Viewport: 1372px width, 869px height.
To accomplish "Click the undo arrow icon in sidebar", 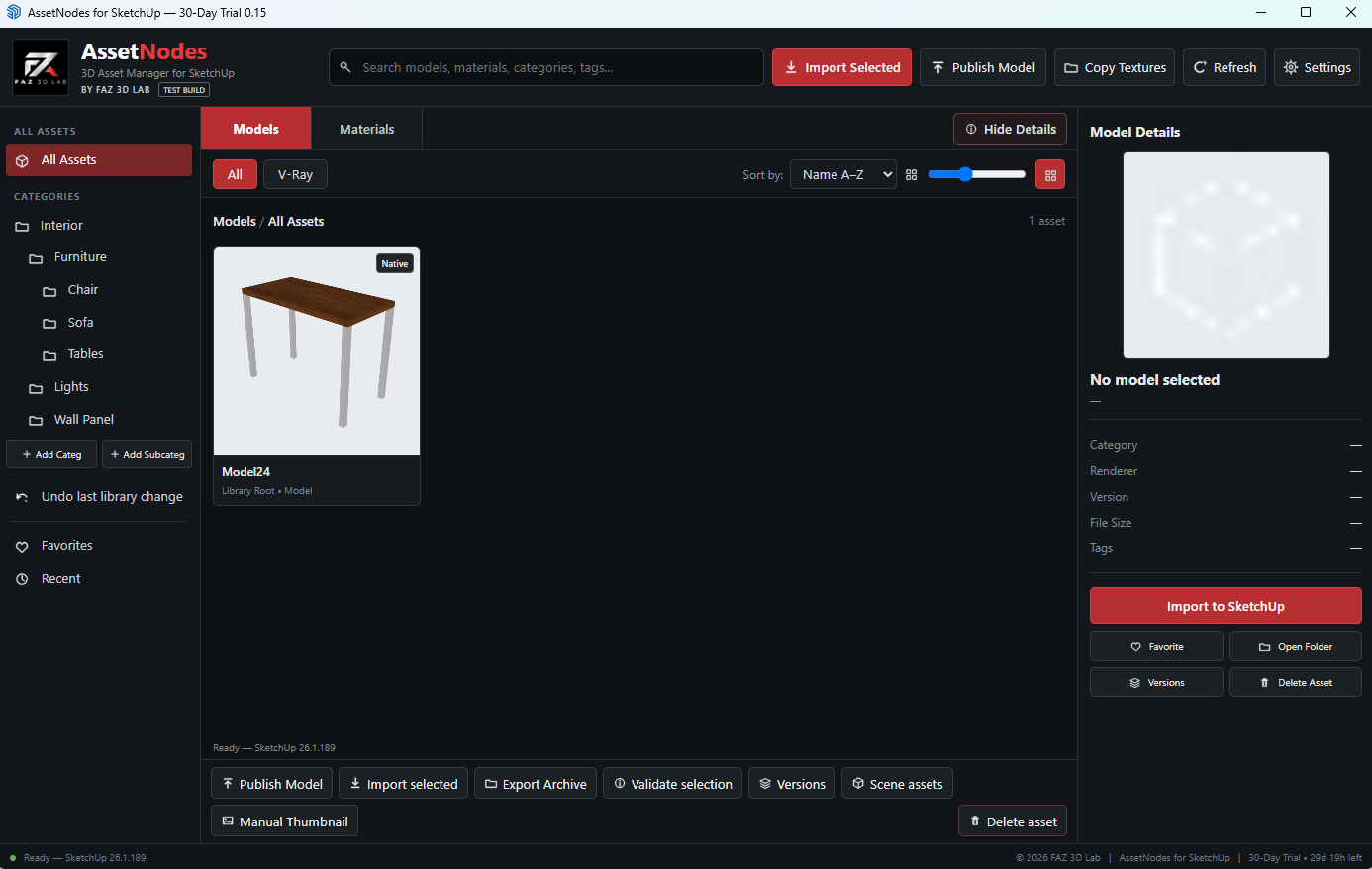I will click(22, 497).
